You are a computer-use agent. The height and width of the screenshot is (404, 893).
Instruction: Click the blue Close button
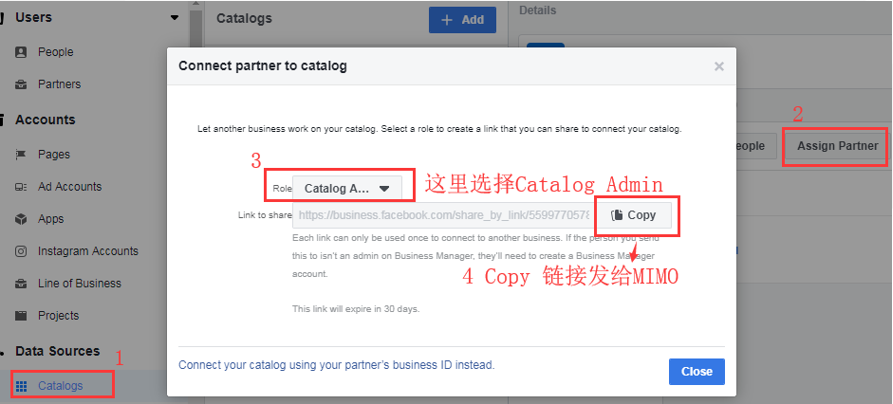[697, 372]
